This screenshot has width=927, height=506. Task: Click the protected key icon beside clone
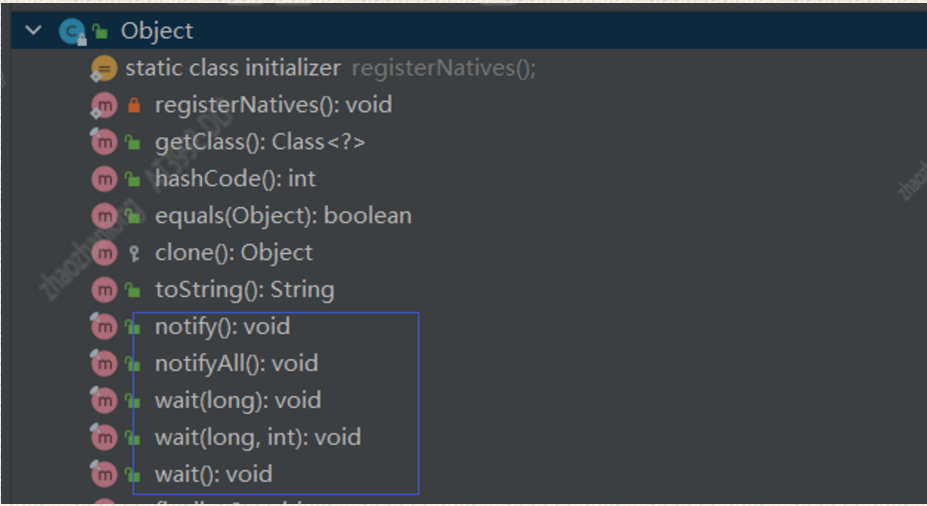[134, 253]
